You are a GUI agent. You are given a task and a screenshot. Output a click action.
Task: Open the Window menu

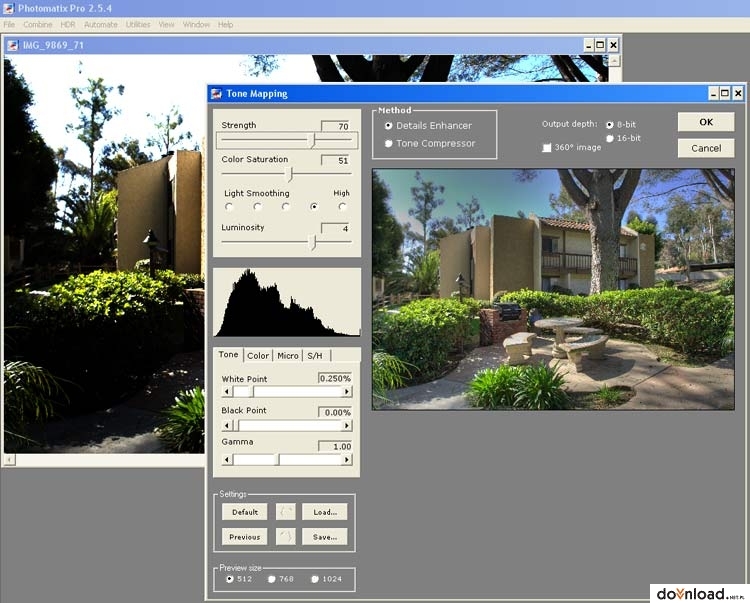tap(197, 24)
